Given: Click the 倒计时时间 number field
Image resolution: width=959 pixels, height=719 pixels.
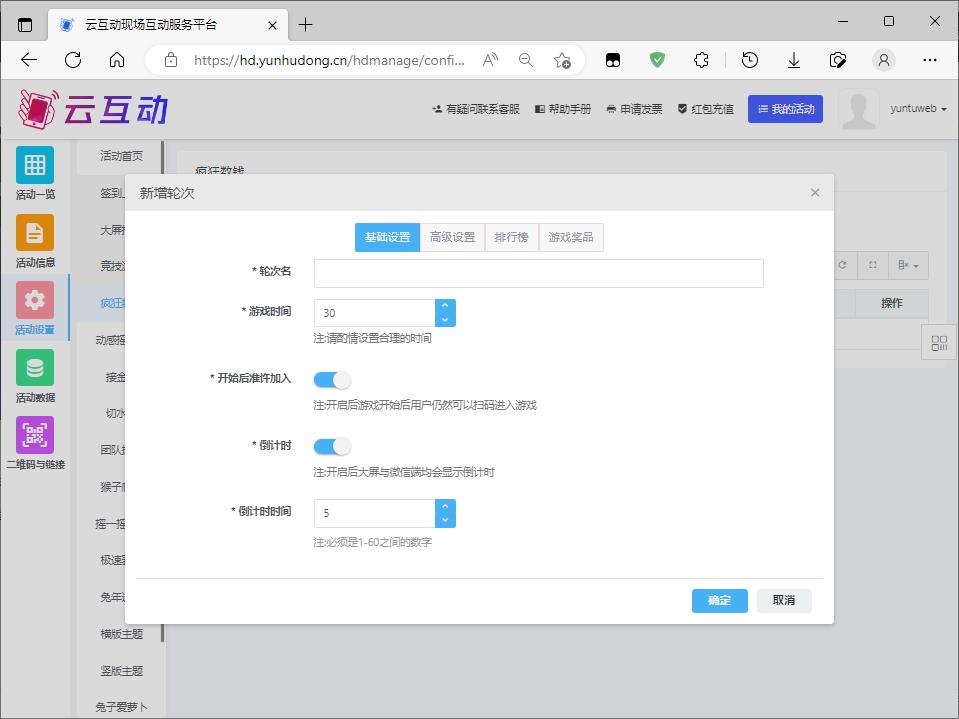Looking at the screenshot, I should [x=374, y=514].
